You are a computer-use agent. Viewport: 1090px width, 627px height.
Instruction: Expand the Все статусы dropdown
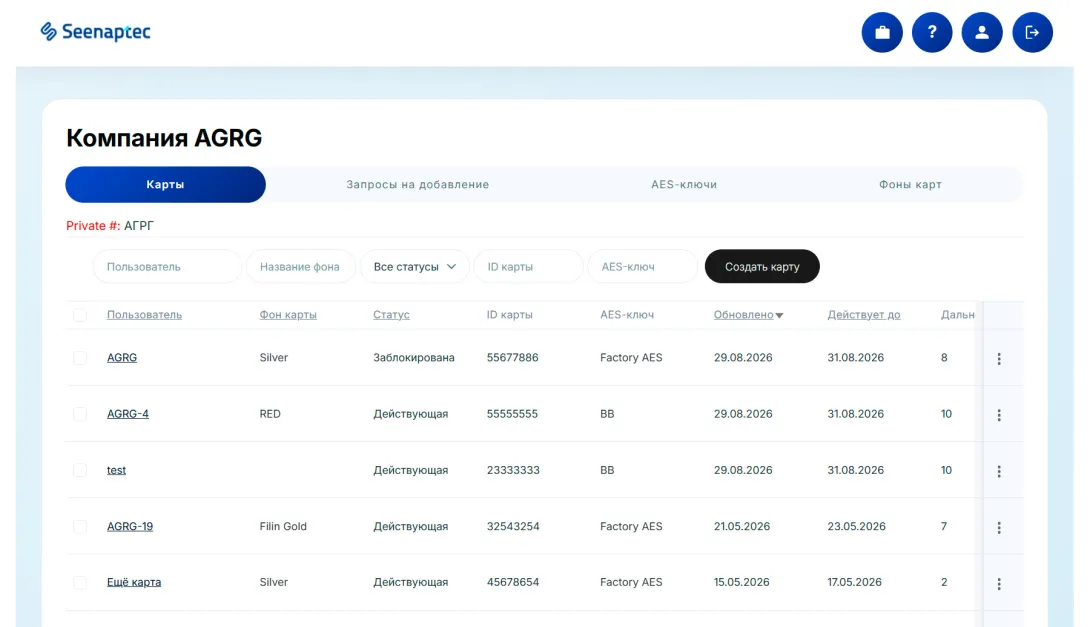click(x=414, y=266)
